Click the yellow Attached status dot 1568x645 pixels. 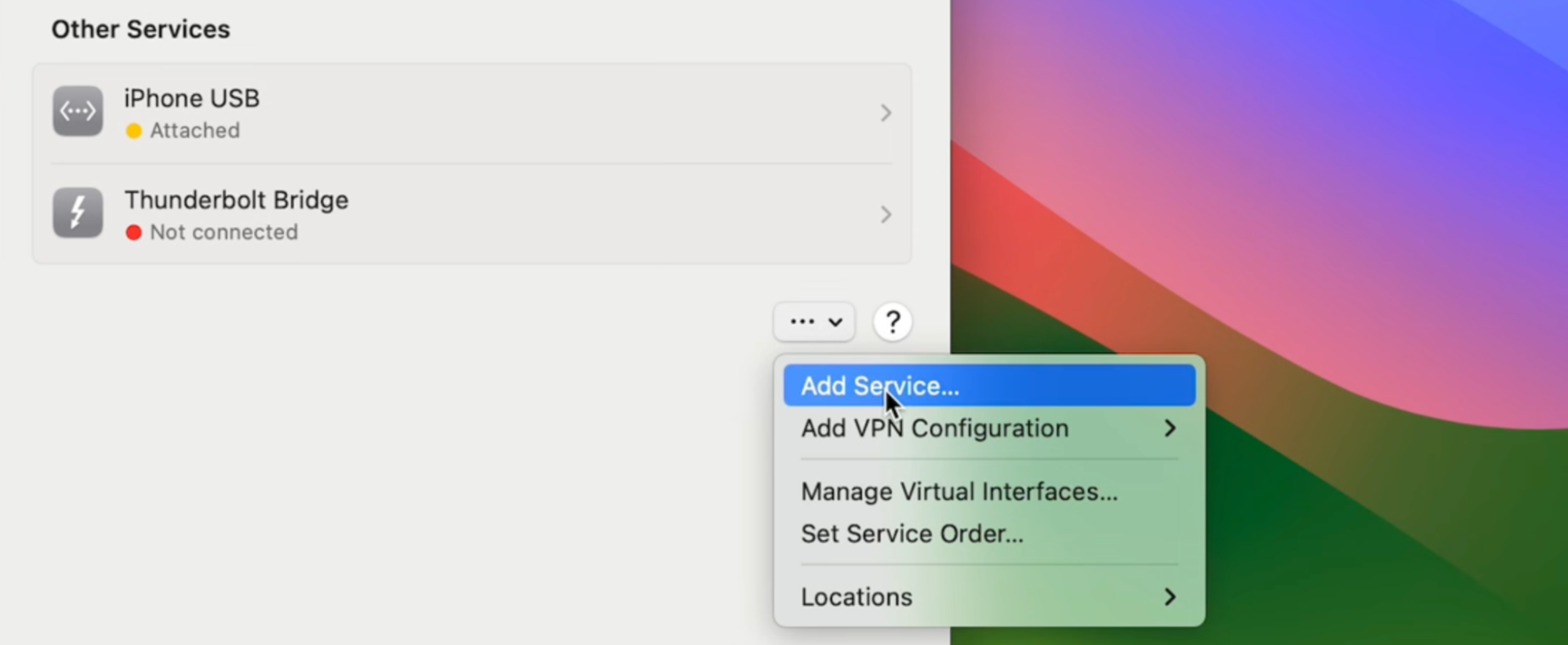pos(134,131)
